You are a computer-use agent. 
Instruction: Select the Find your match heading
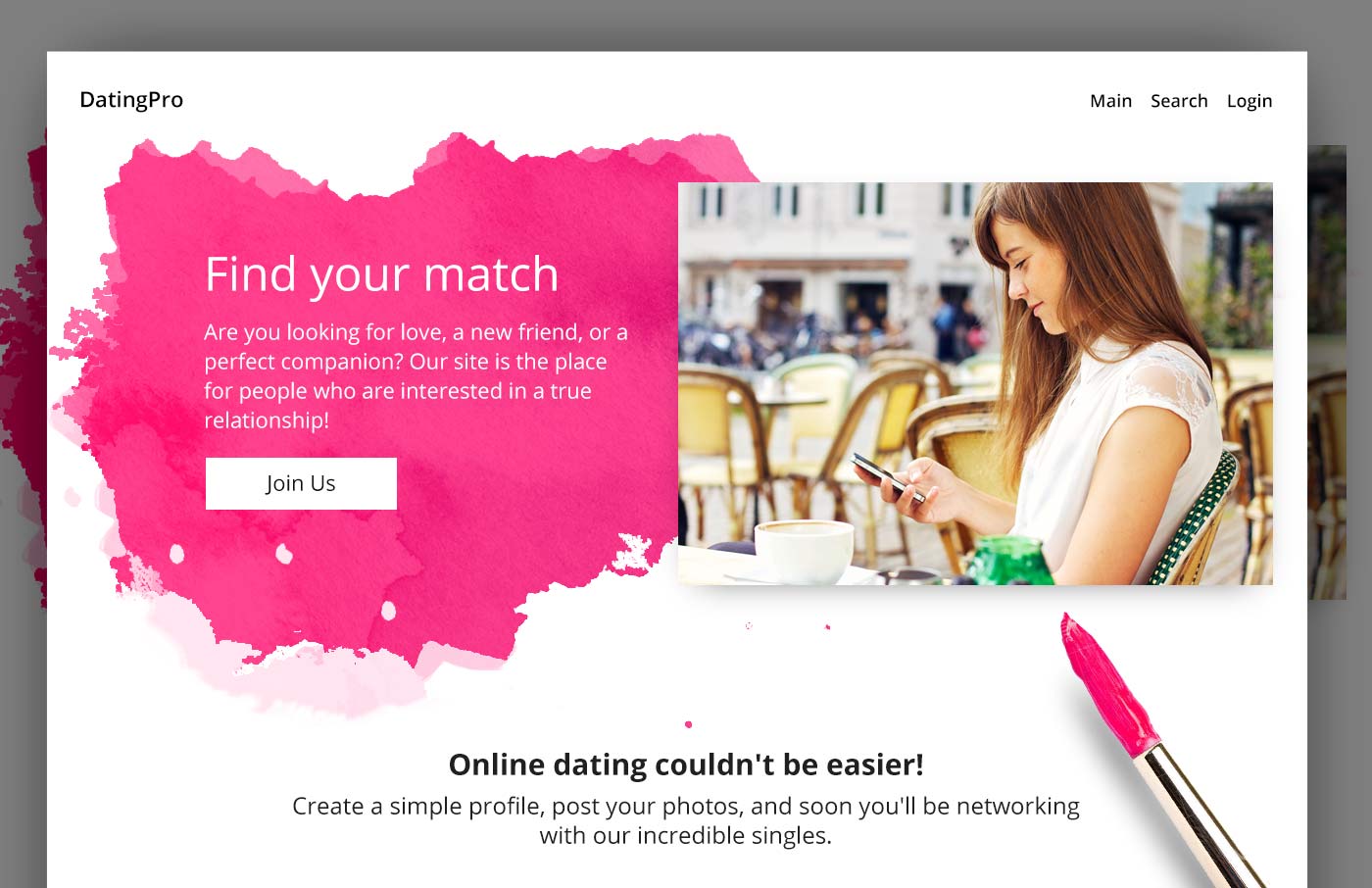tap(381, 274)
